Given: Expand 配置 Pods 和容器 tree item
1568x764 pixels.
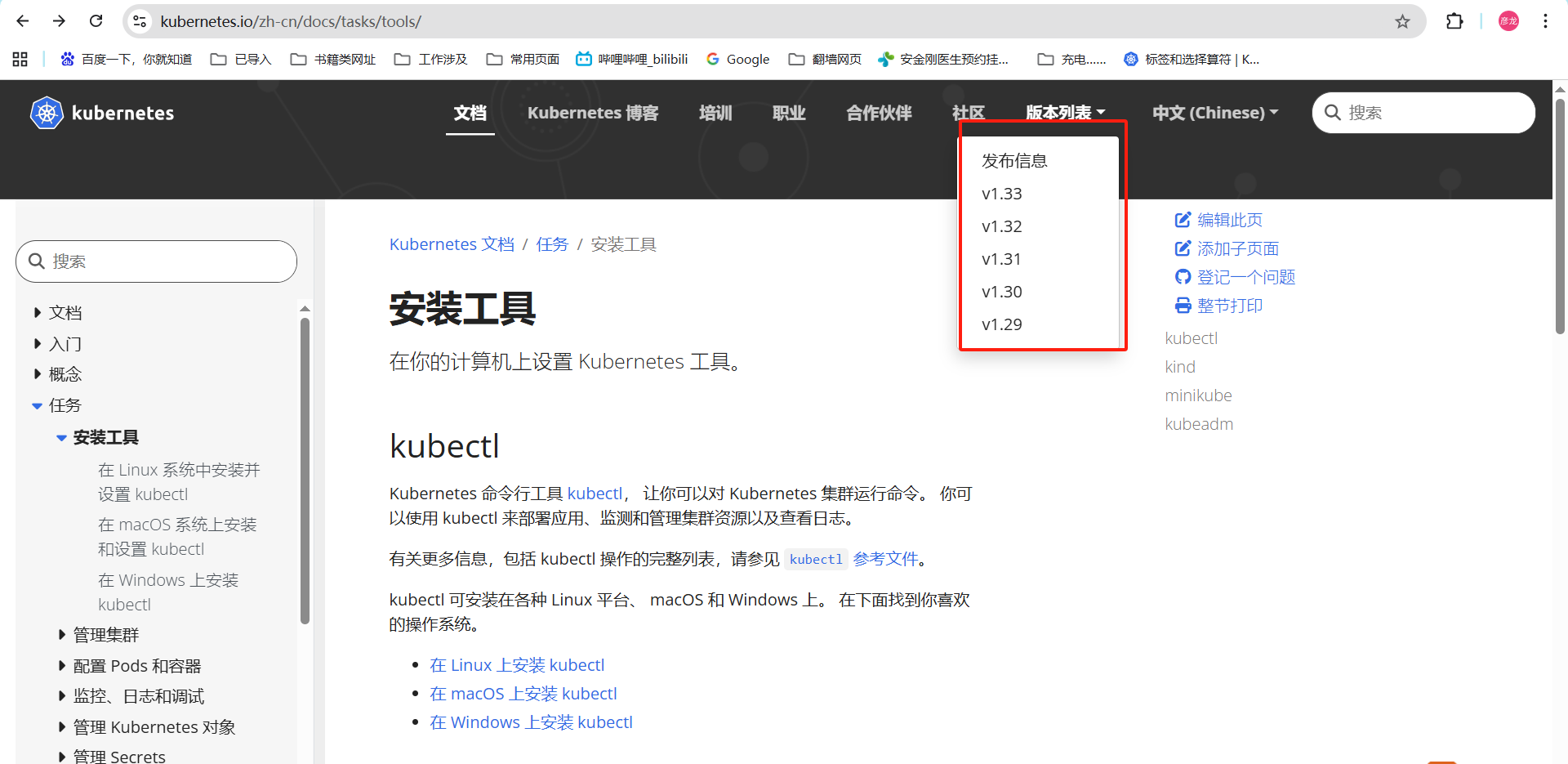Looking at the screenshot, I should [x=62, y=665].
